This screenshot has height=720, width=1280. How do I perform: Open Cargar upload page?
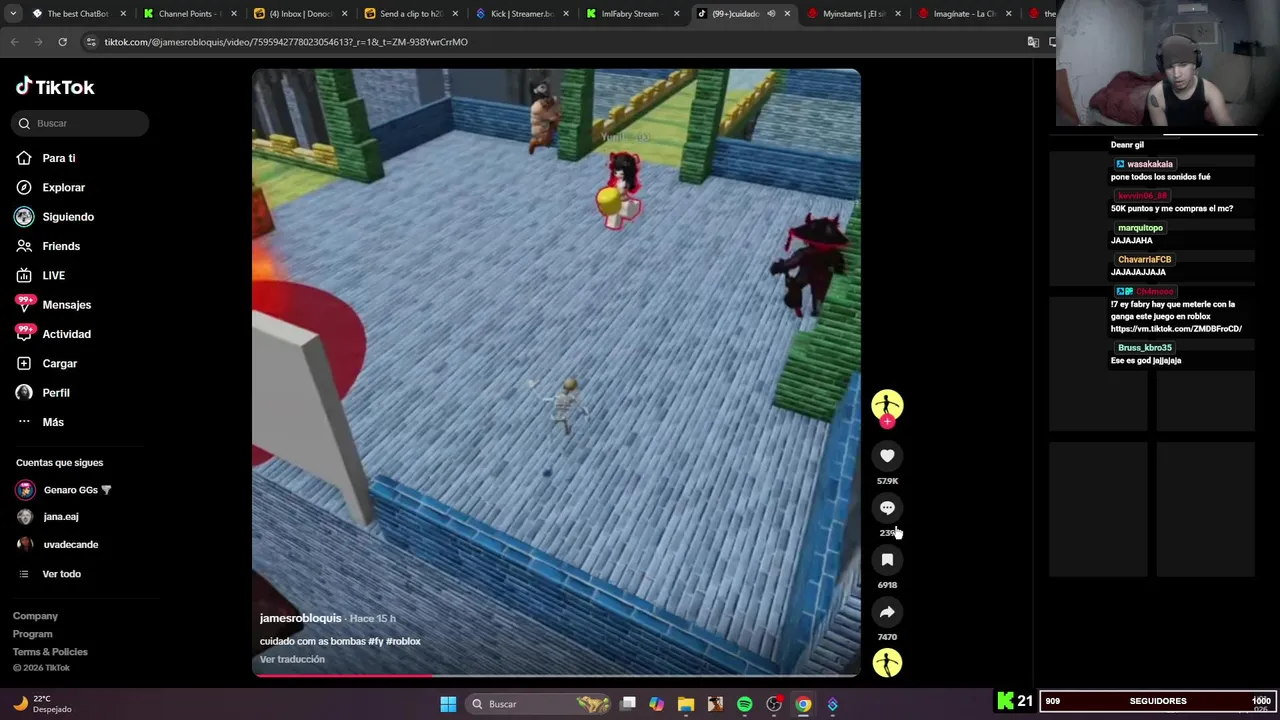click(47, 363)
